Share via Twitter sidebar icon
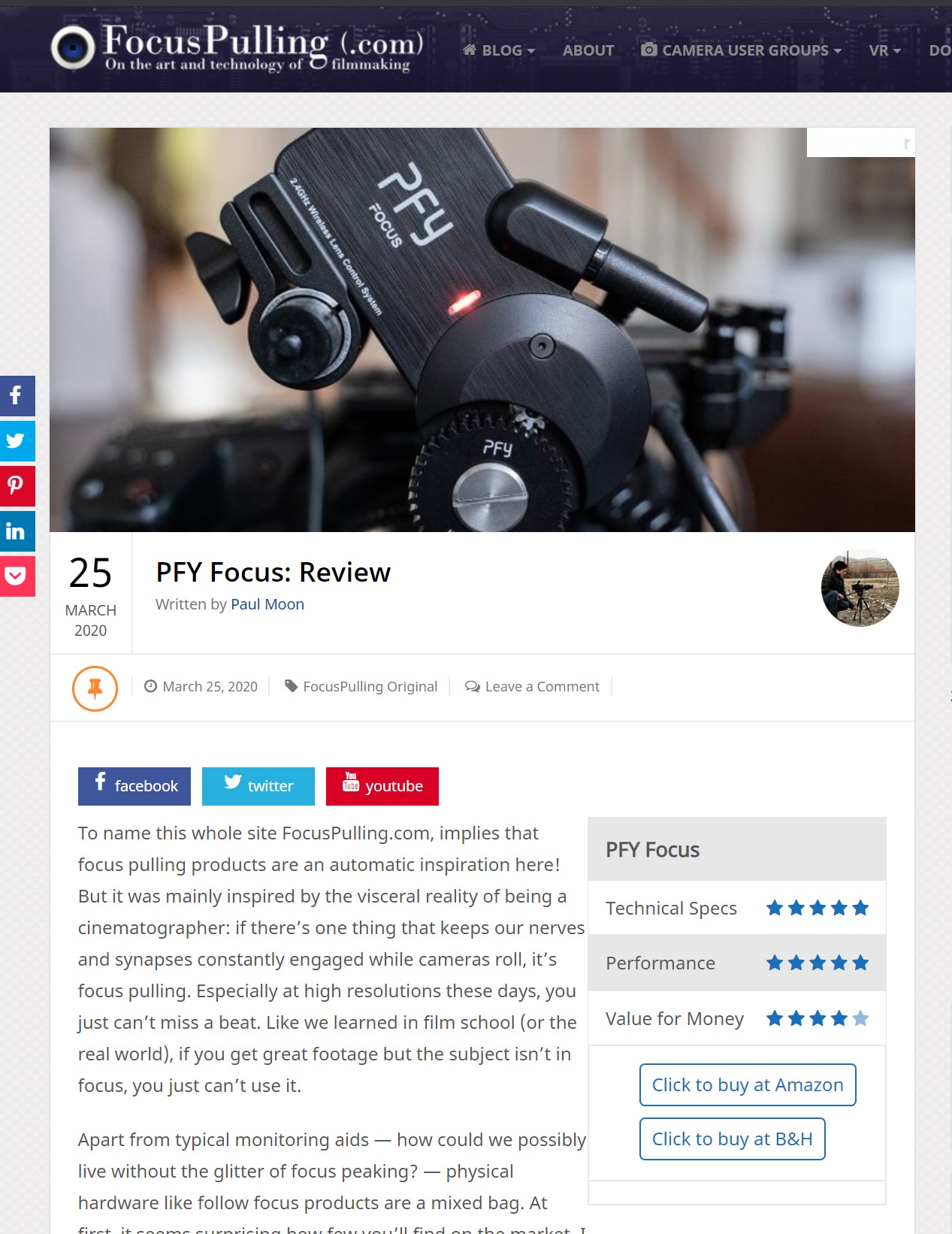The width and height of the screenshot is (952, 1234). coord(17,441)
